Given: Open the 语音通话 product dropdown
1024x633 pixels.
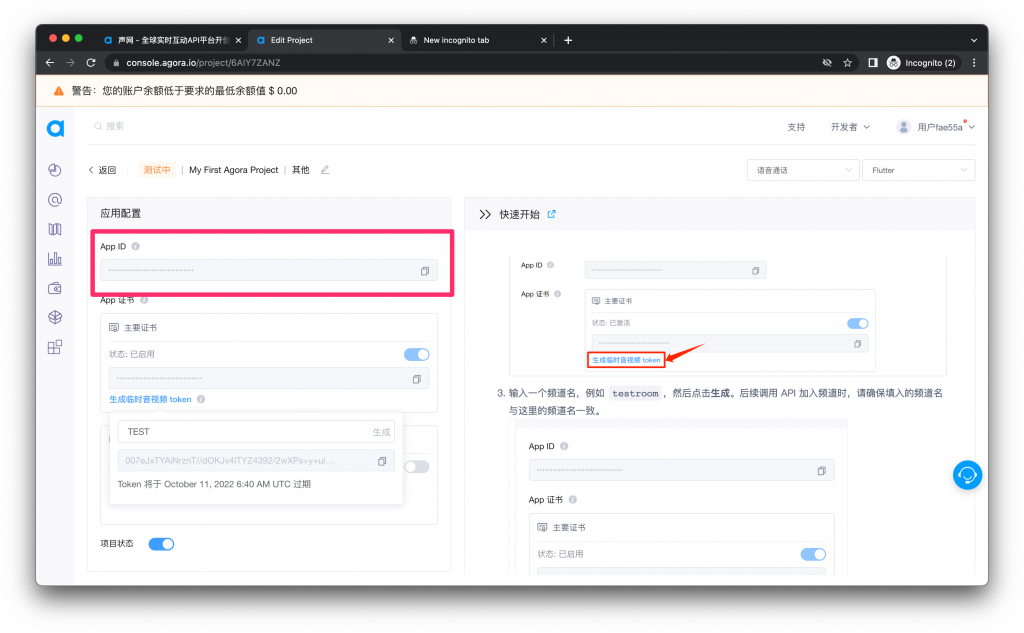Looking at the screenshot, I should [x=803, y=170].
